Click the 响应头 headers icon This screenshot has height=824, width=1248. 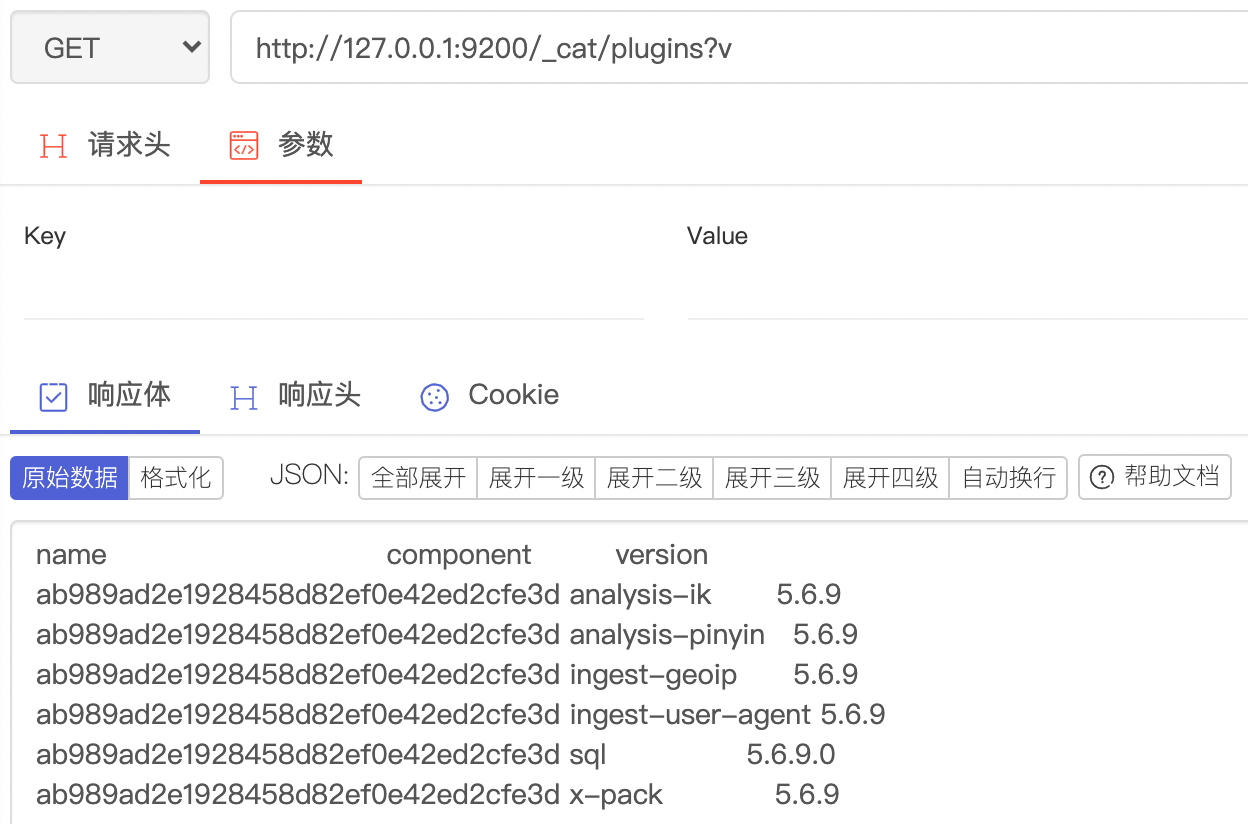(x=243, y=397)
